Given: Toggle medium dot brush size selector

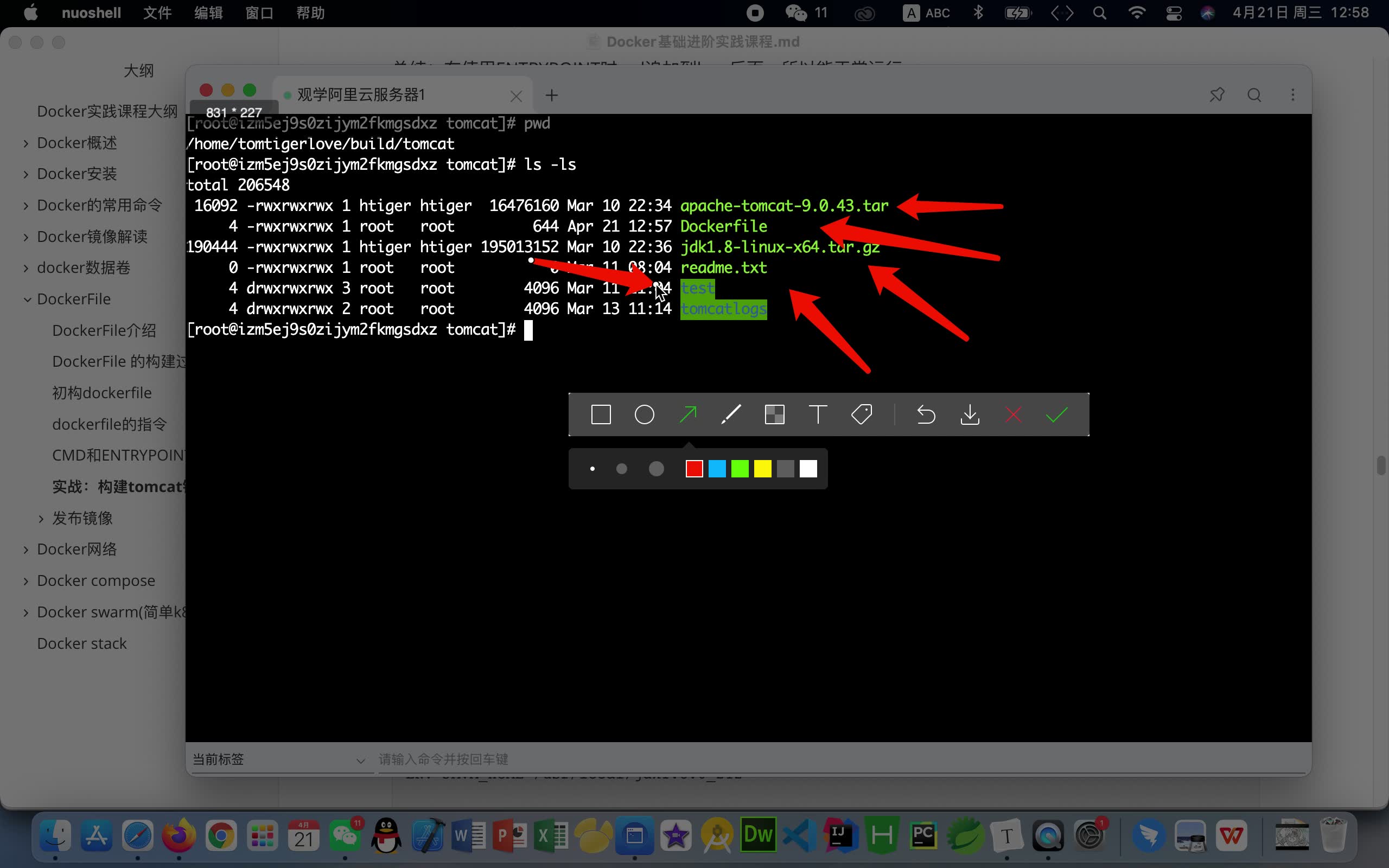Looking at the screenshot, I should pos(621,468).
